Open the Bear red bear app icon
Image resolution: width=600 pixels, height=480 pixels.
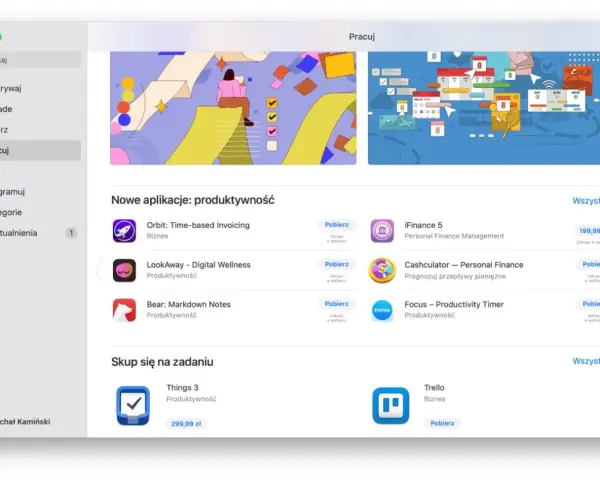pos(124,310)
